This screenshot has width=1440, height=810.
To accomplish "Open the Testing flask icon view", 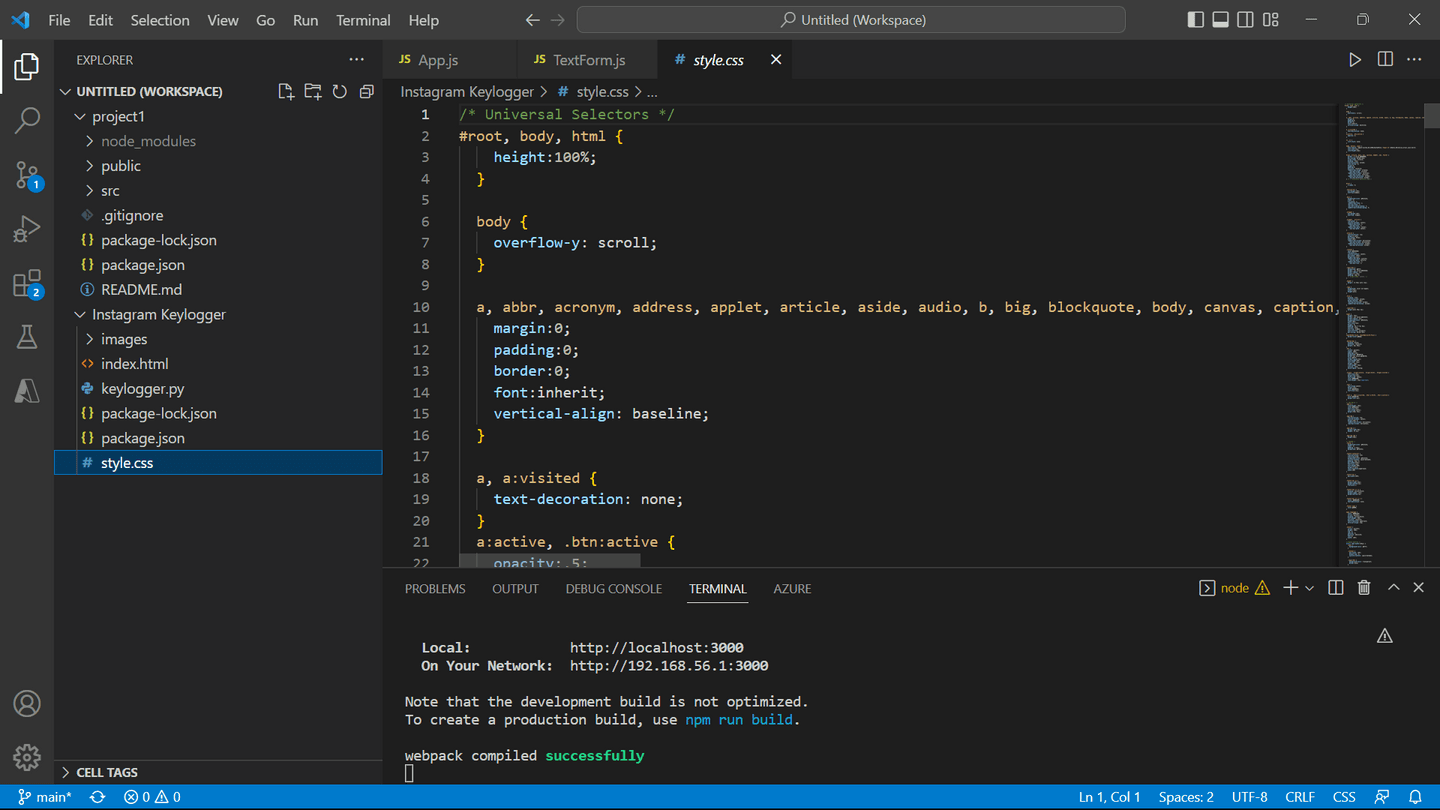I will click(x=27, y=337).
